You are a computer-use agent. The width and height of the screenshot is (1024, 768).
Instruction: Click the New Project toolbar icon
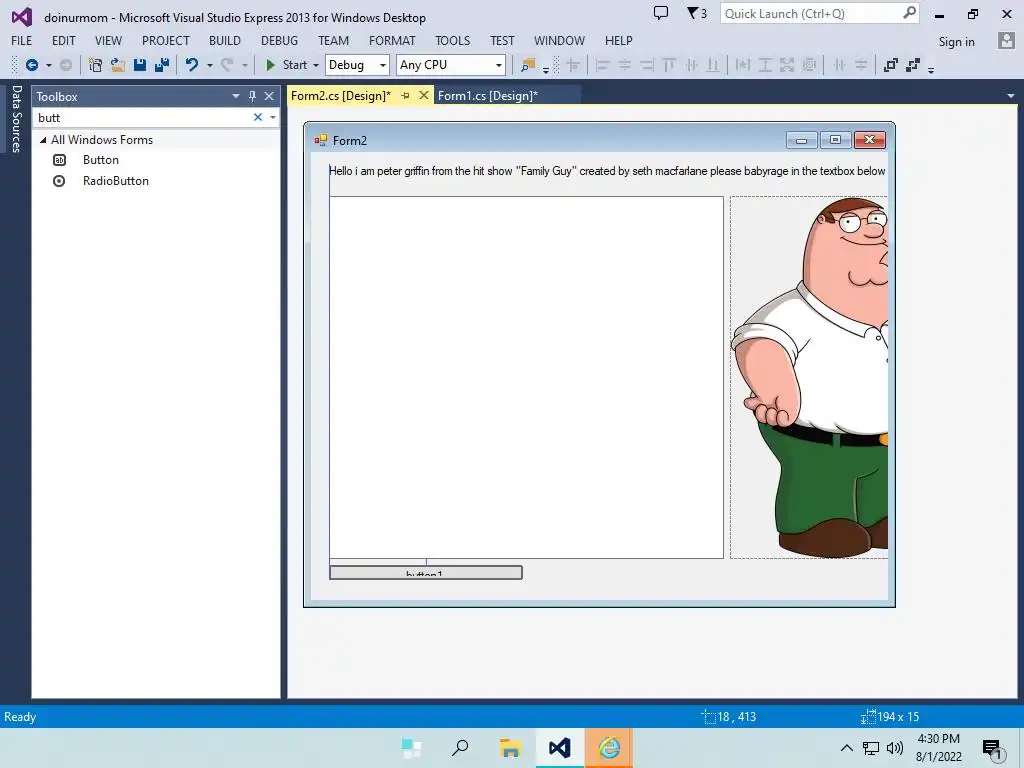(95, 65)
